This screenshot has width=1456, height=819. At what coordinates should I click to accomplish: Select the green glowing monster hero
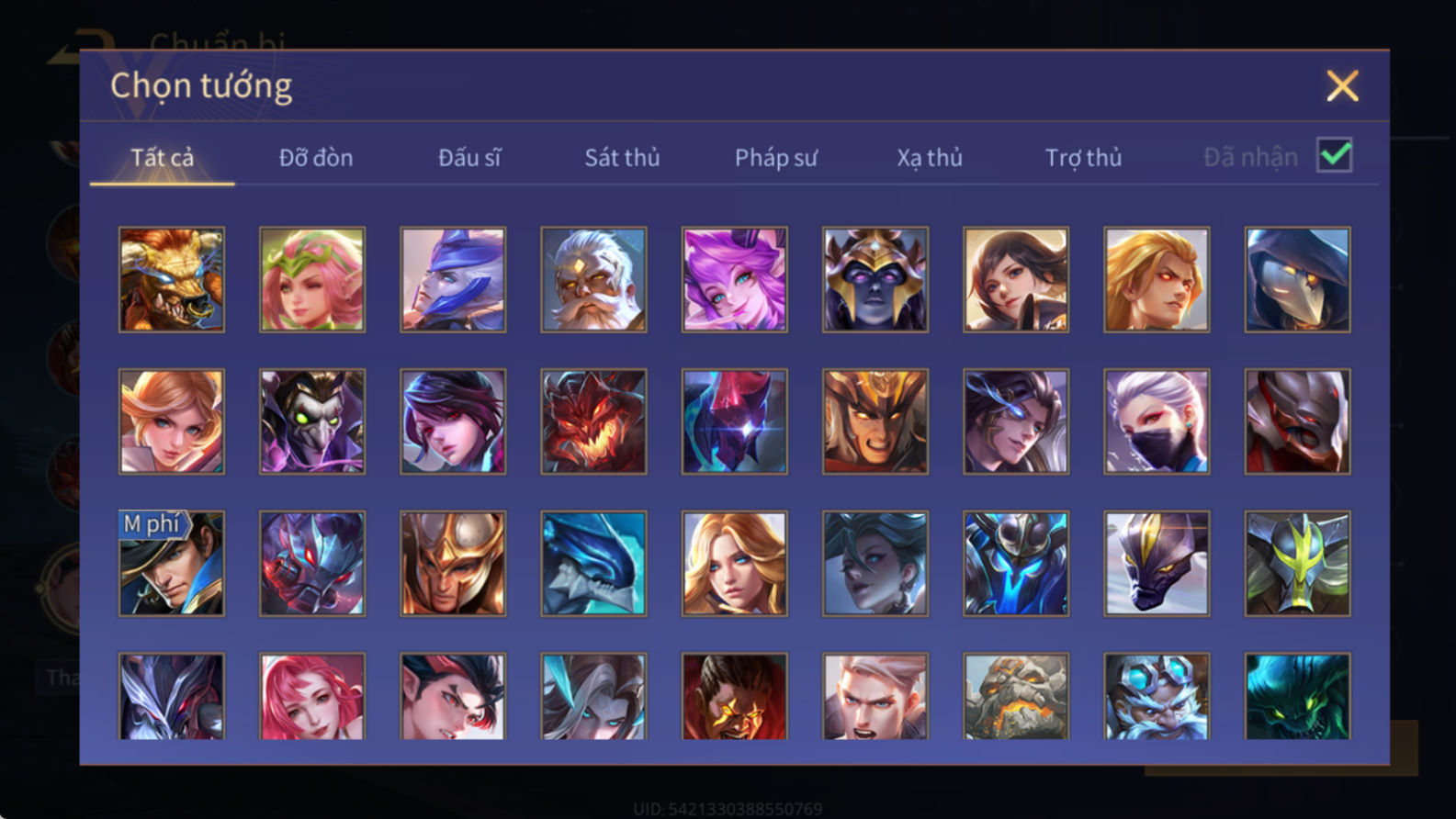click(1297, 696)
